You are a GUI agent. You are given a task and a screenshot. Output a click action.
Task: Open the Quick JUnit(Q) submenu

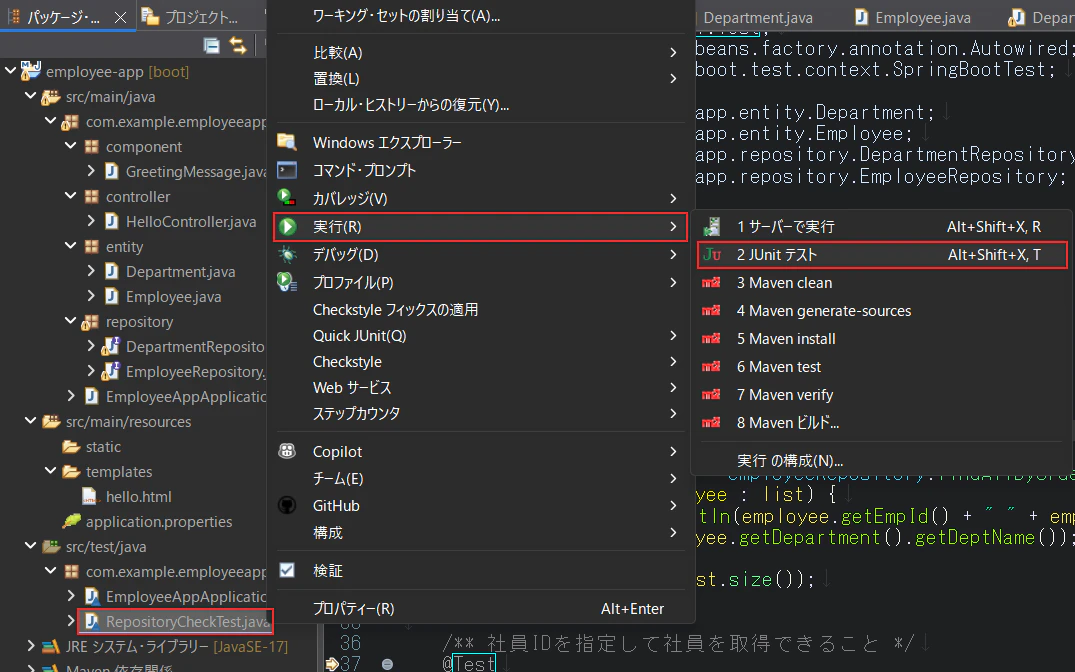(480, 336)
